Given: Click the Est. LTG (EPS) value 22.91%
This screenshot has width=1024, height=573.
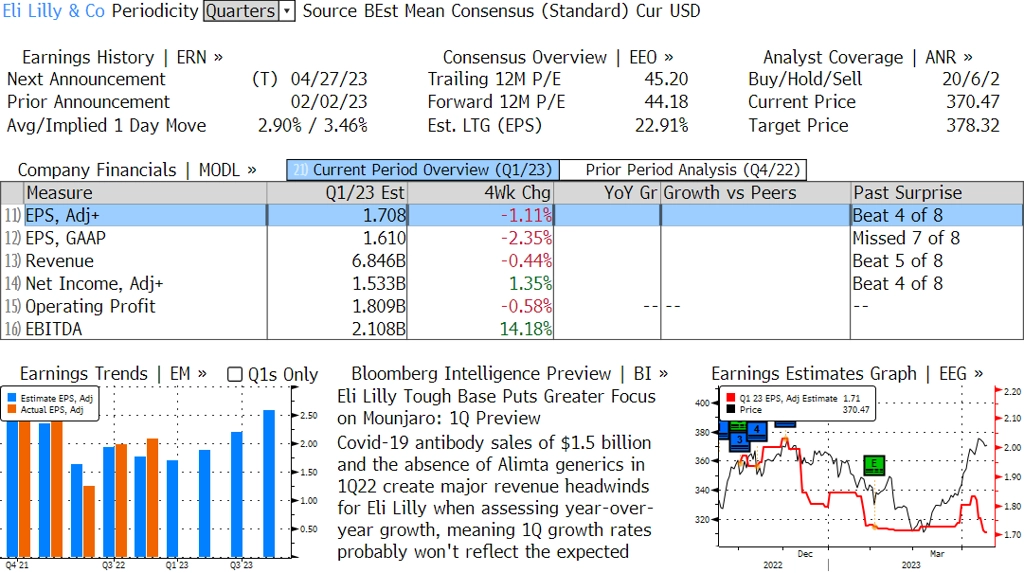Looking at the screenshot, I should pyautogui.click(x=662, y=125).
